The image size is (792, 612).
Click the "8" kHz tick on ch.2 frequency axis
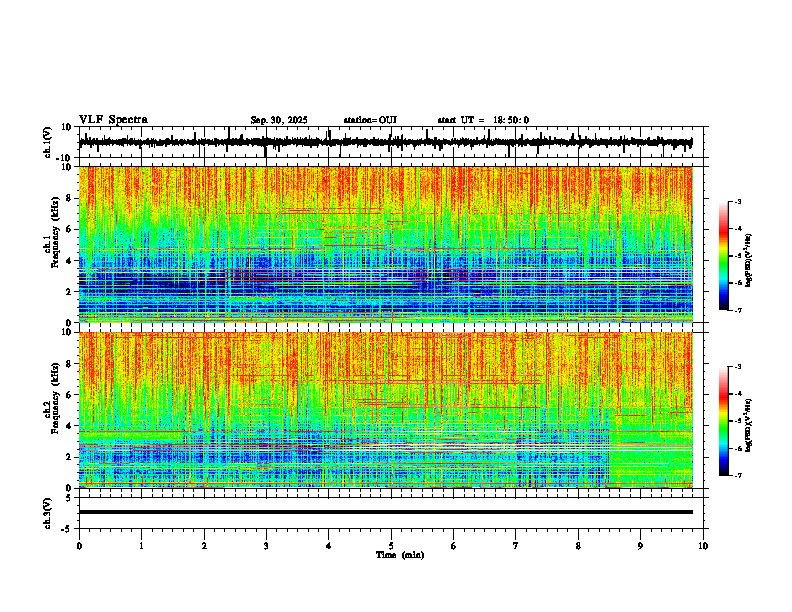click(70, 364)
